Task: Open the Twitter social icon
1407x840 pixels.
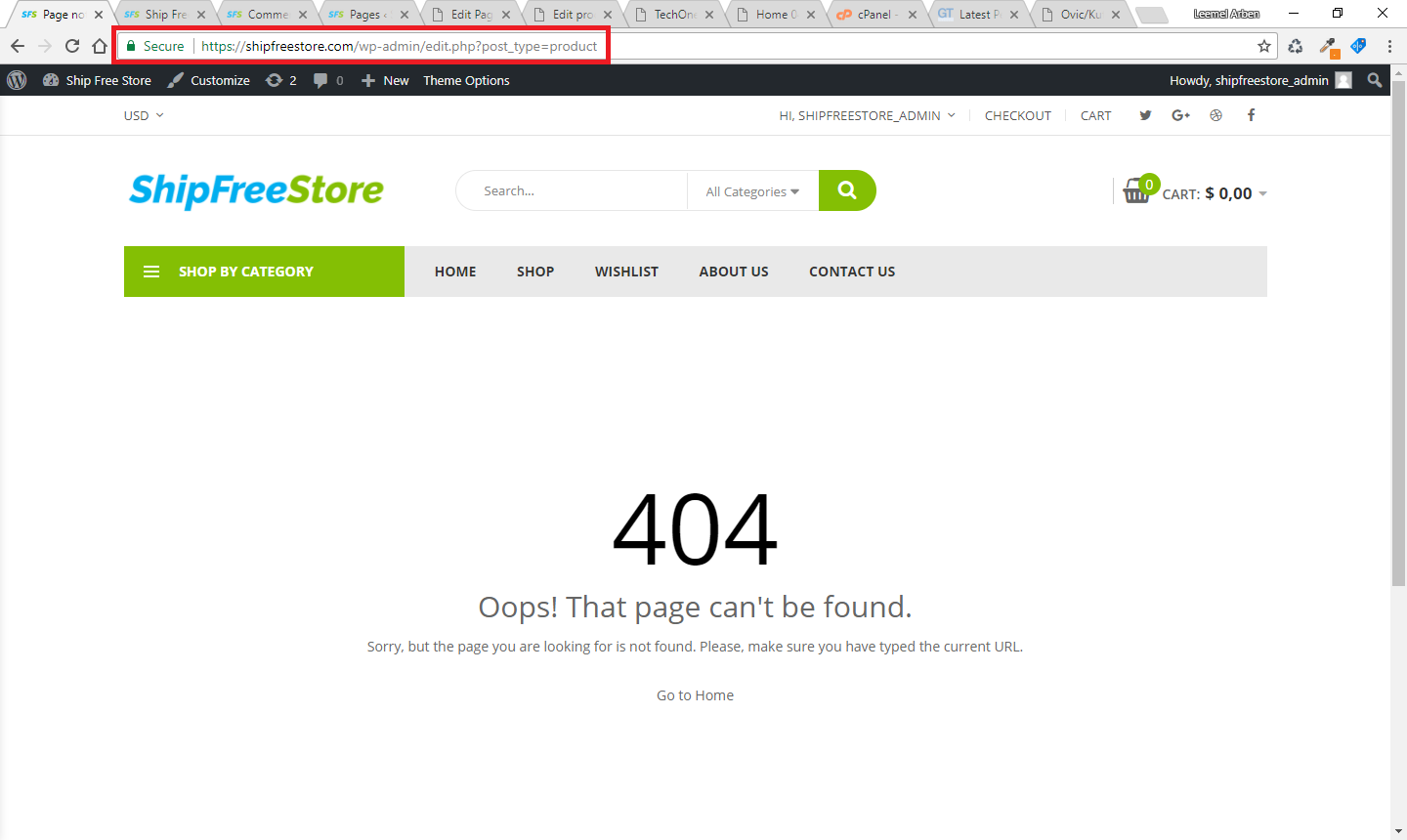Action: coord(1145,115)
